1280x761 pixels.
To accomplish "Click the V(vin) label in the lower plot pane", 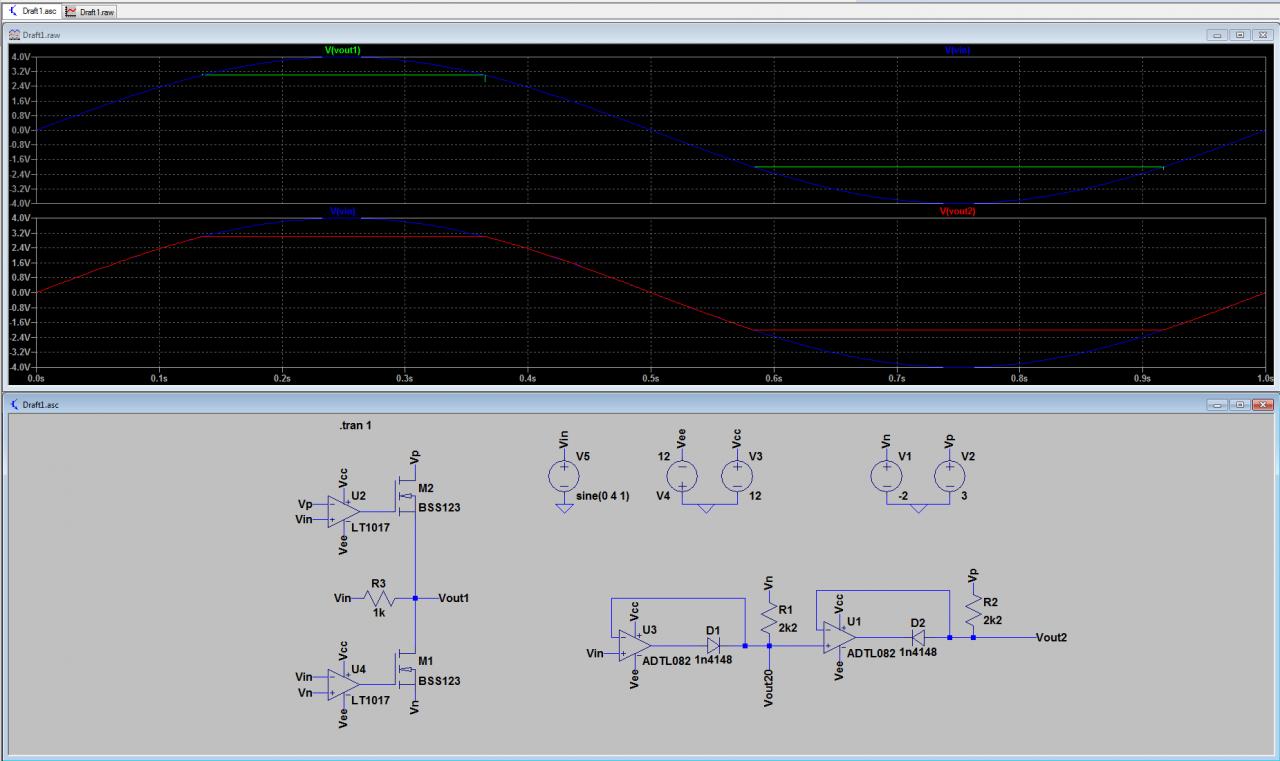I will pyautogui.click(x=342, y=211).
